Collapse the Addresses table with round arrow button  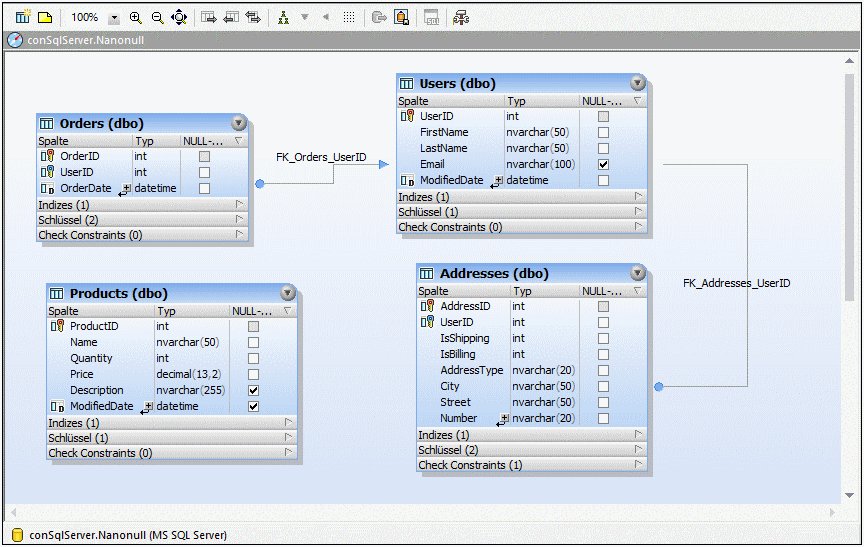pyautogui.click(x=638, y=273)
